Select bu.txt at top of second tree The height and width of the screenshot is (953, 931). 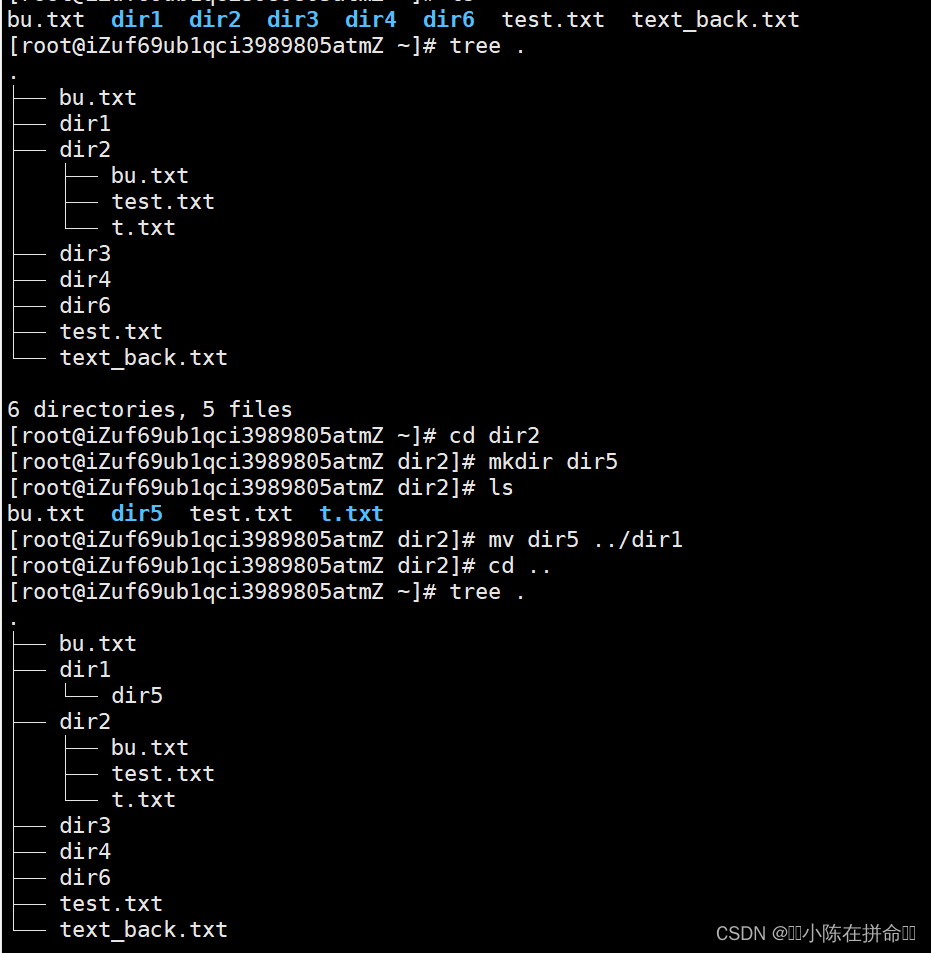[x=98, y=644]
